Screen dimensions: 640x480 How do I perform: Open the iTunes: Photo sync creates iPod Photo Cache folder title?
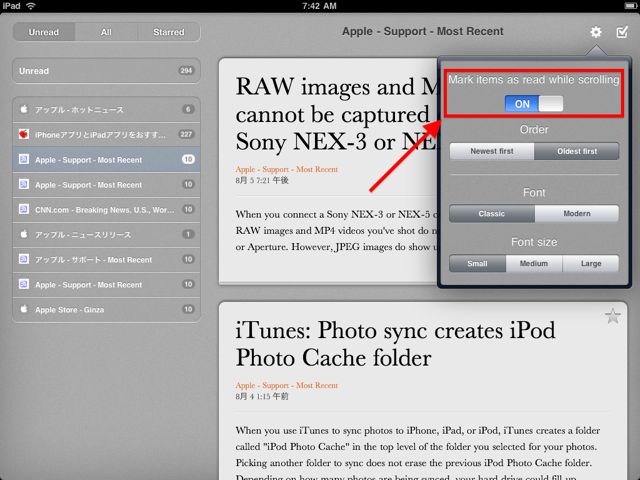(395, 344)
